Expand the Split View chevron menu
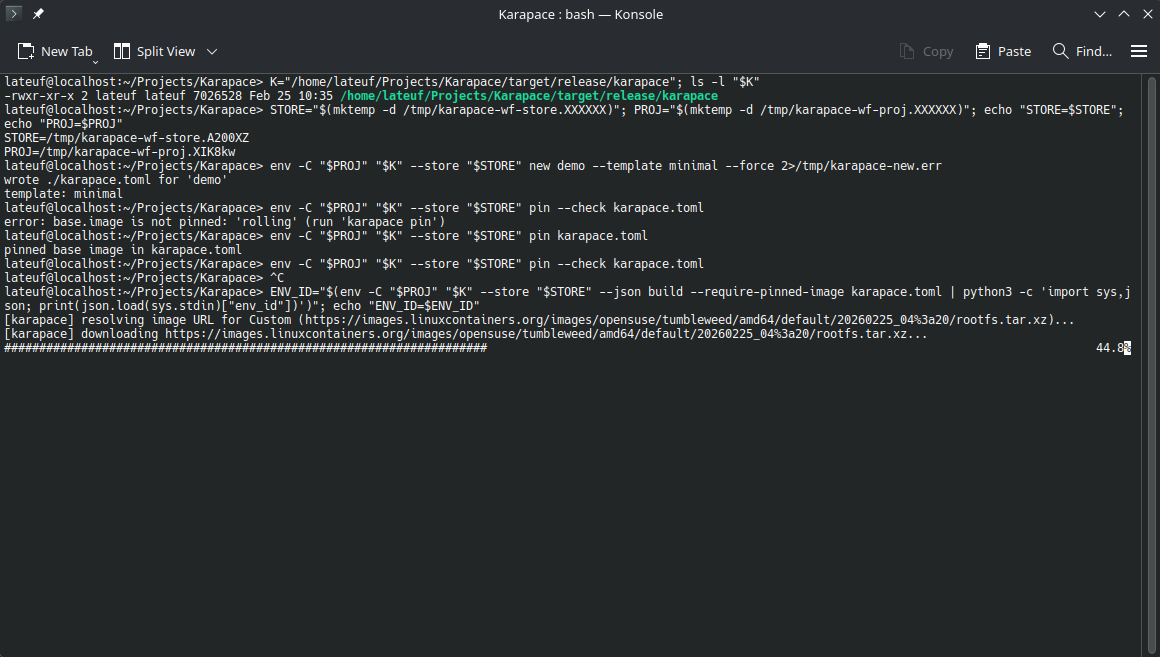The height and width of the screenshot is (657, 1160). [212, 51]
